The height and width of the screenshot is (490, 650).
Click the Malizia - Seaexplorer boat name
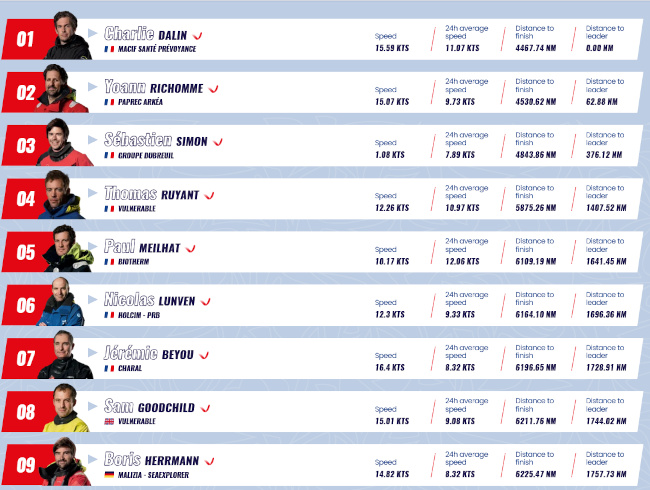point(153,475)
